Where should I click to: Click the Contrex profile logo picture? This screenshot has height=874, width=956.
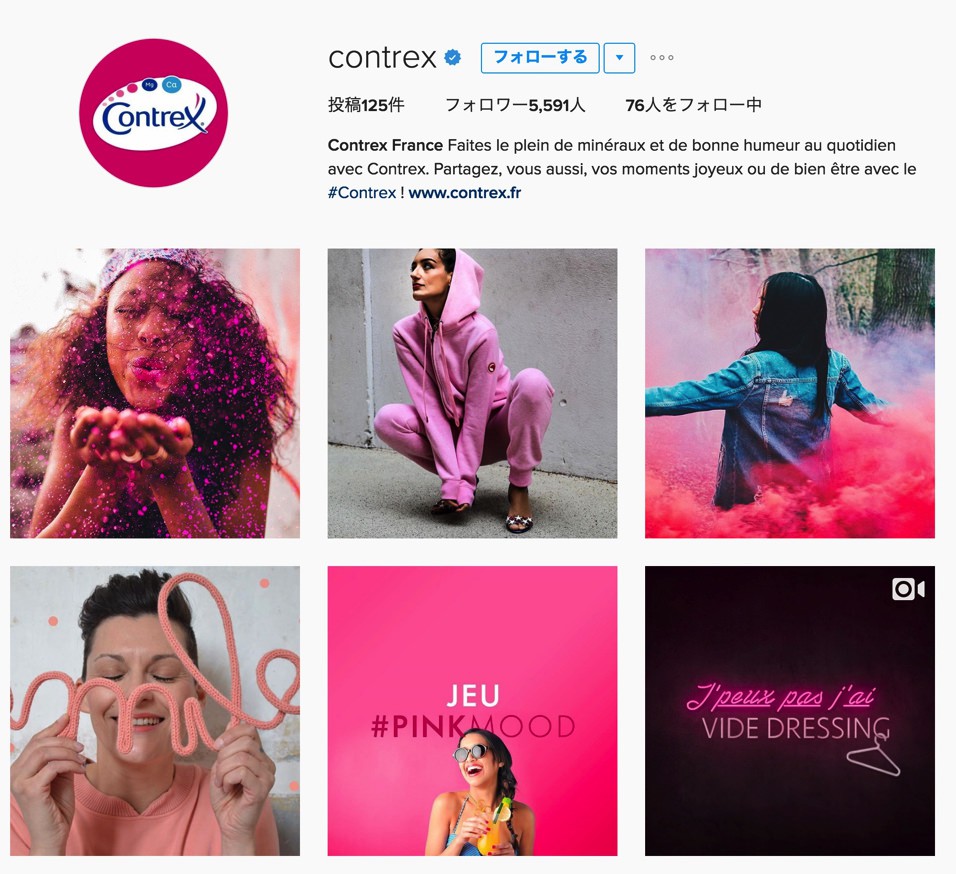(154, 113)
